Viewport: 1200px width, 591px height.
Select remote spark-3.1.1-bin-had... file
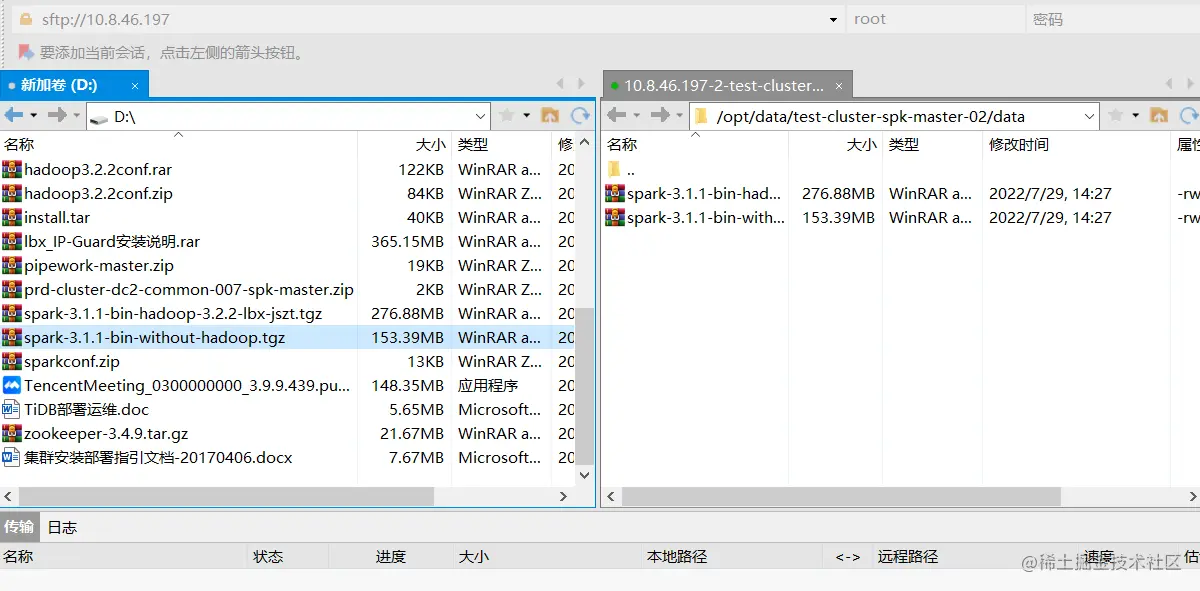(704, 193)
